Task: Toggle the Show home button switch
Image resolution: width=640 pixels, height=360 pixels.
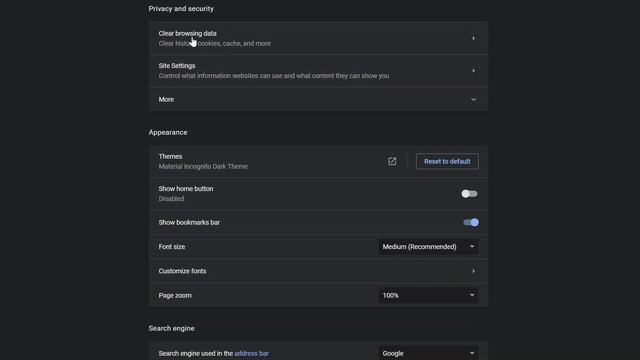Action: tap(469, 194)
